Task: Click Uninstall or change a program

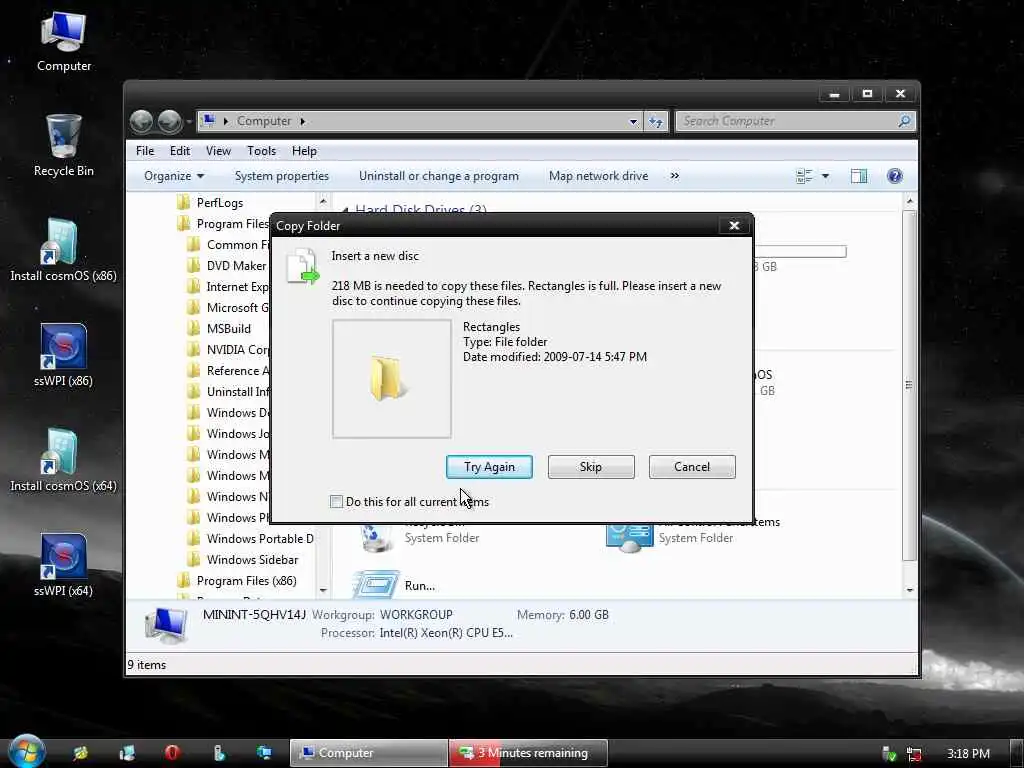Action: (x=439, y=176)
